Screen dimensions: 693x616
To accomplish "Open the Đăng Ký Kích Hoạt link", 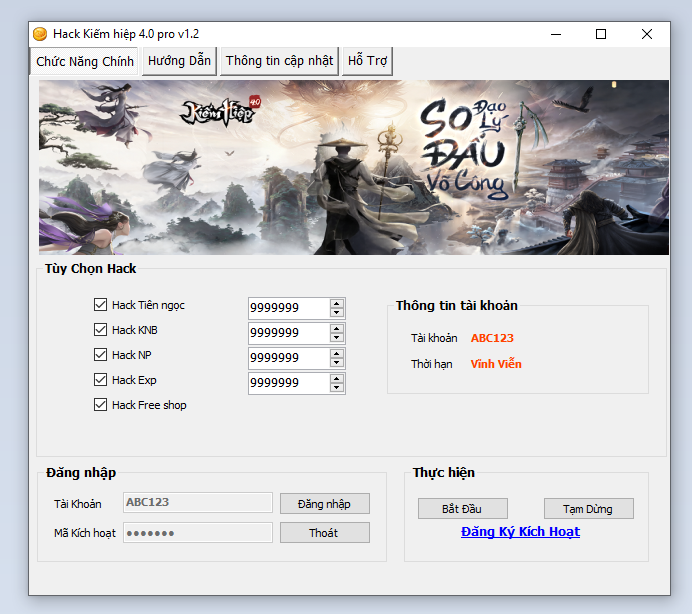I will point(520,532).
